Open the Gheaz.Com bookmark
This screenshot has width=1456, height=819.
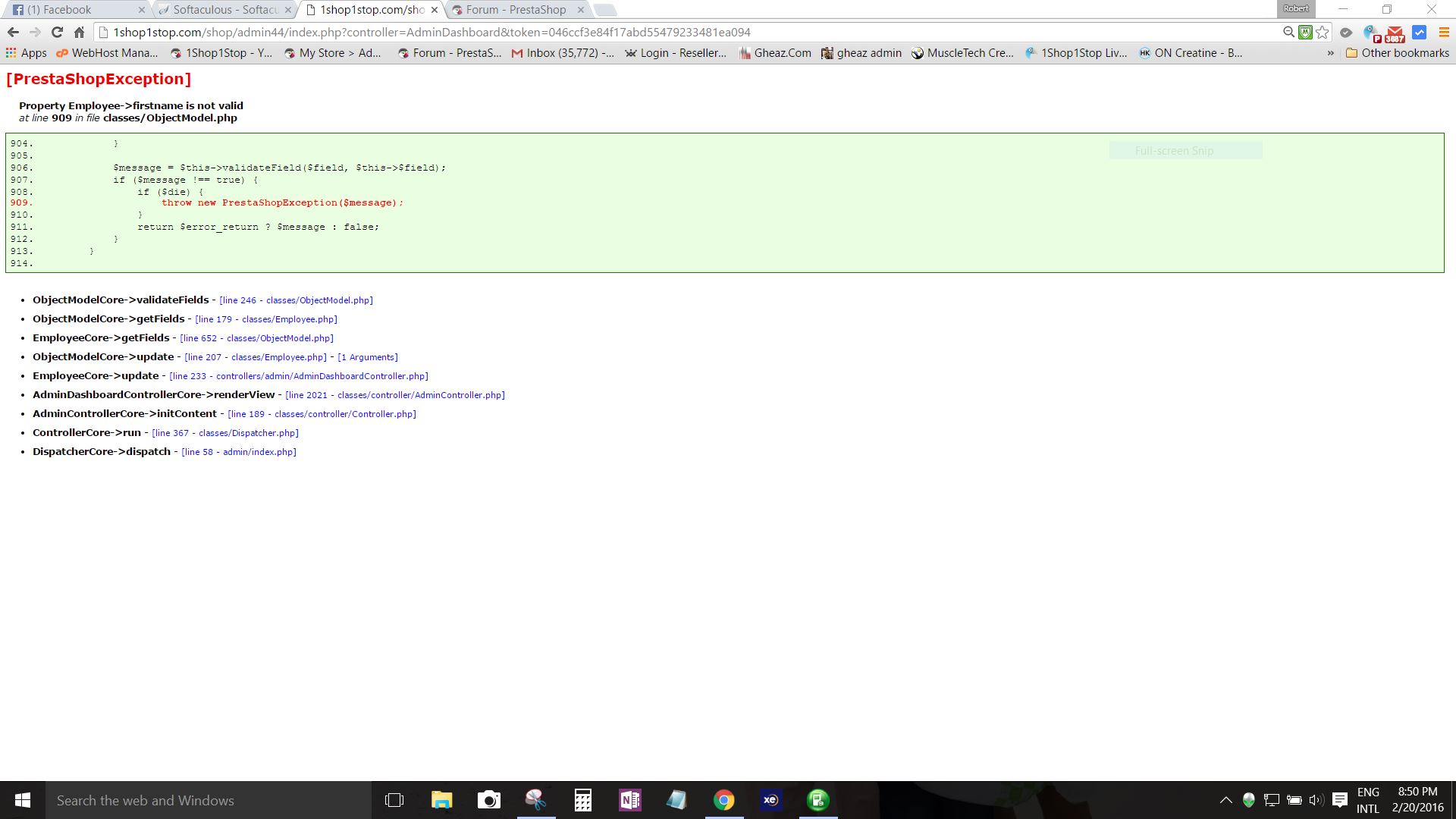coord(775,53)
